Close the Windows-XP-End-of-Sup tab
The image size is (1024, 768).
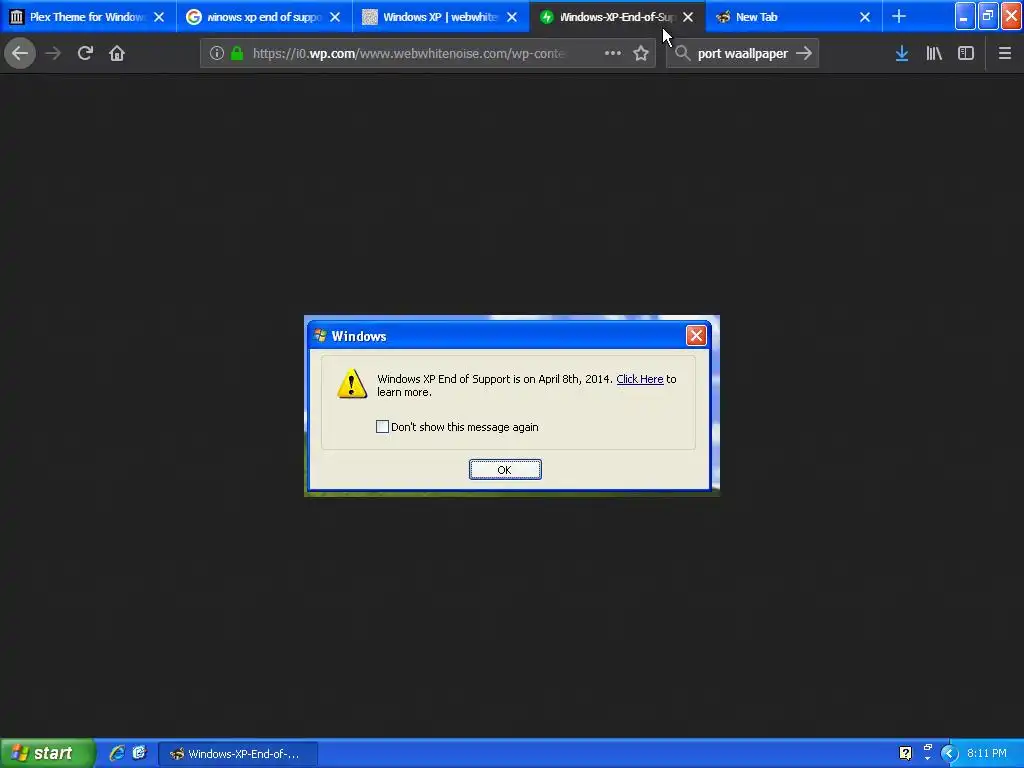pyautogui.click(x=688, y=17)
